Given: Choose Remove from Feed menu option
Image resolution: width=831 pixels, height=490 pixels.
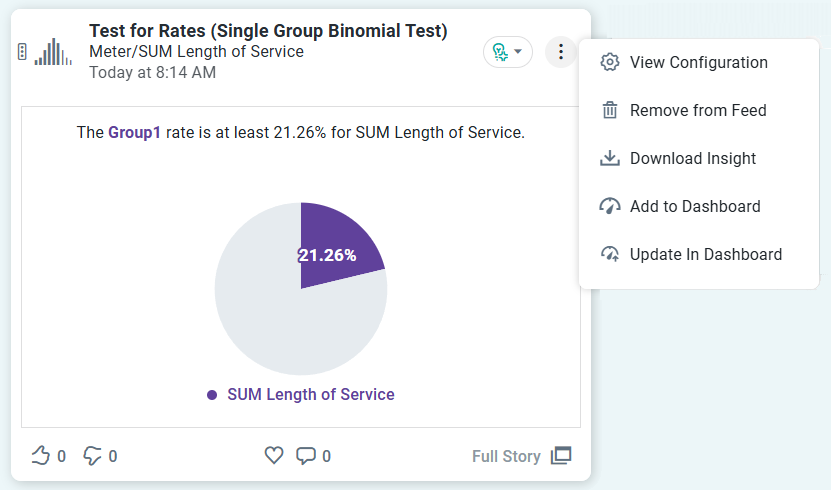Looking at the screenshot, I should 697,111.
